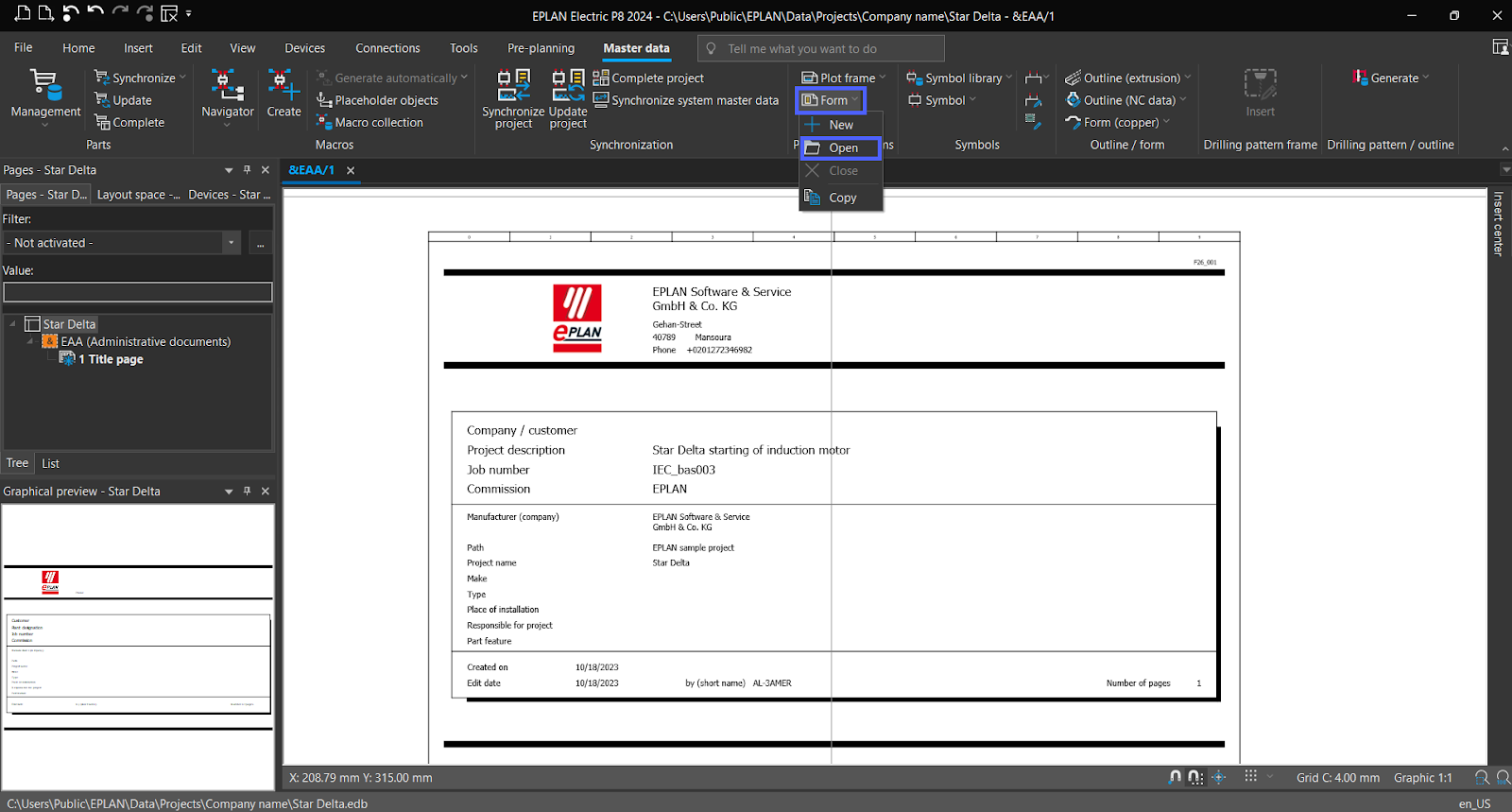The height and width of the screenshot is (812, 1512).
Task: Open the filter settings ellipsis button
Action: (260, 243)
